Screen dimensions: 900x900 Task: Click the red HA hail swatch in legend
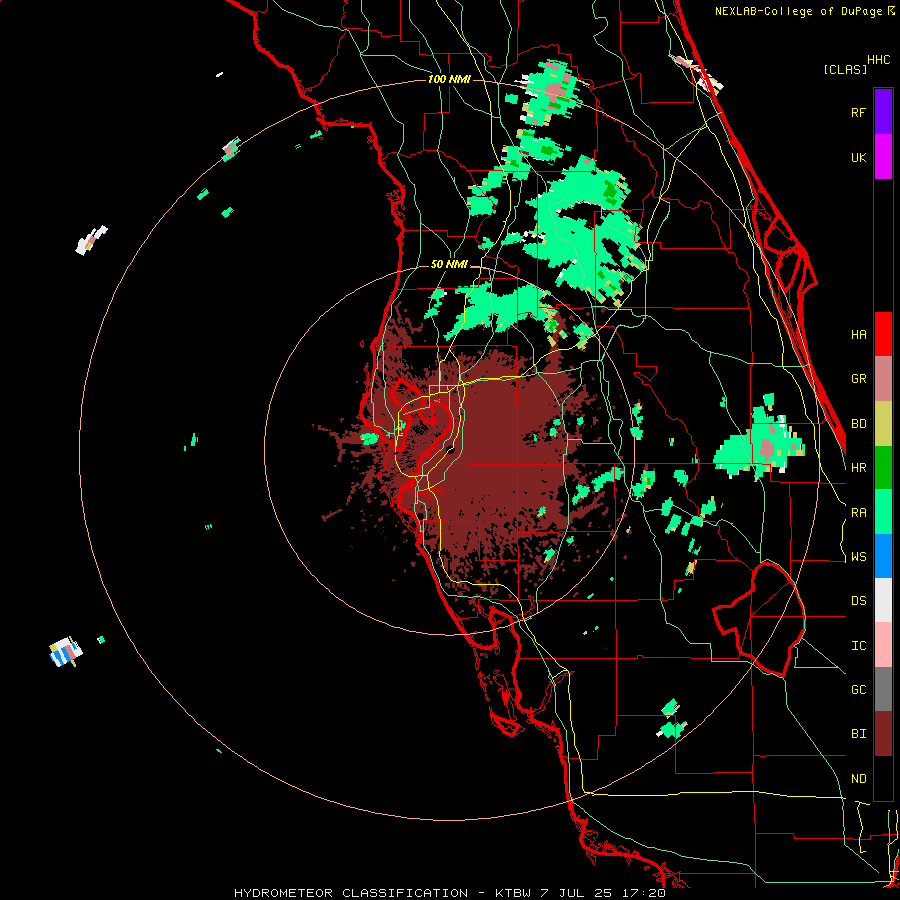883,334
